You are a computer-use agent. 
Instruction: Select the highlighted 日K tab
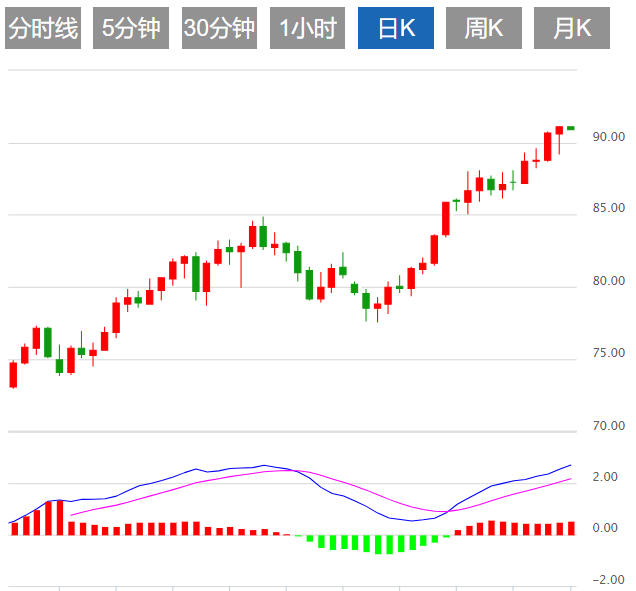[396, 29]
